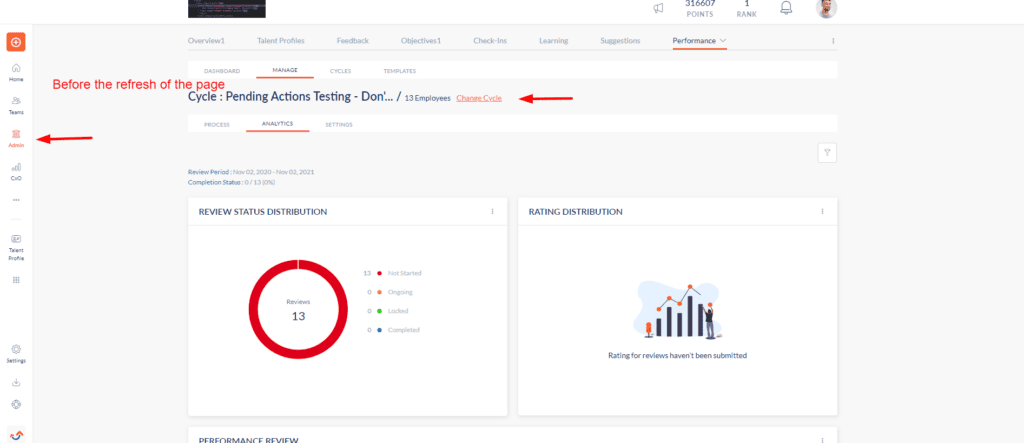This screenshot has width=1024, height=443.
Task: Open Review Status Distribution card options menu
Action: click(x=492, y=212)
